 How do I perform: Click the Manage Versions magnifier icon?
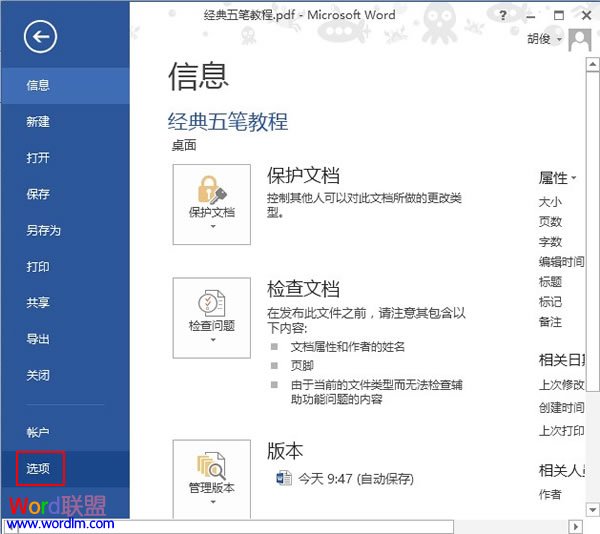click(x=211, y=465)
